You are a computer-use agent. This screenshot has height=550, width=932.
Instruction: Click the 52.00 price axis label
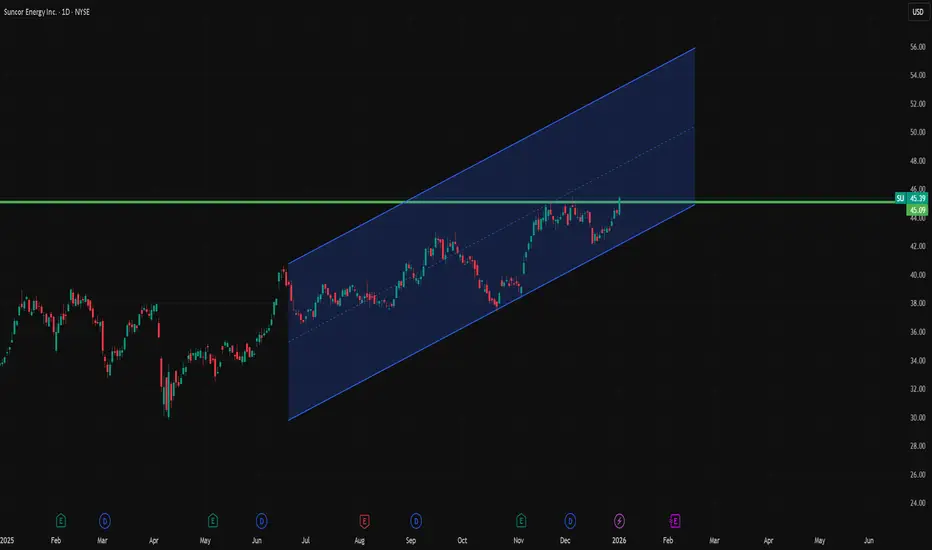click(x=918, y=104)
